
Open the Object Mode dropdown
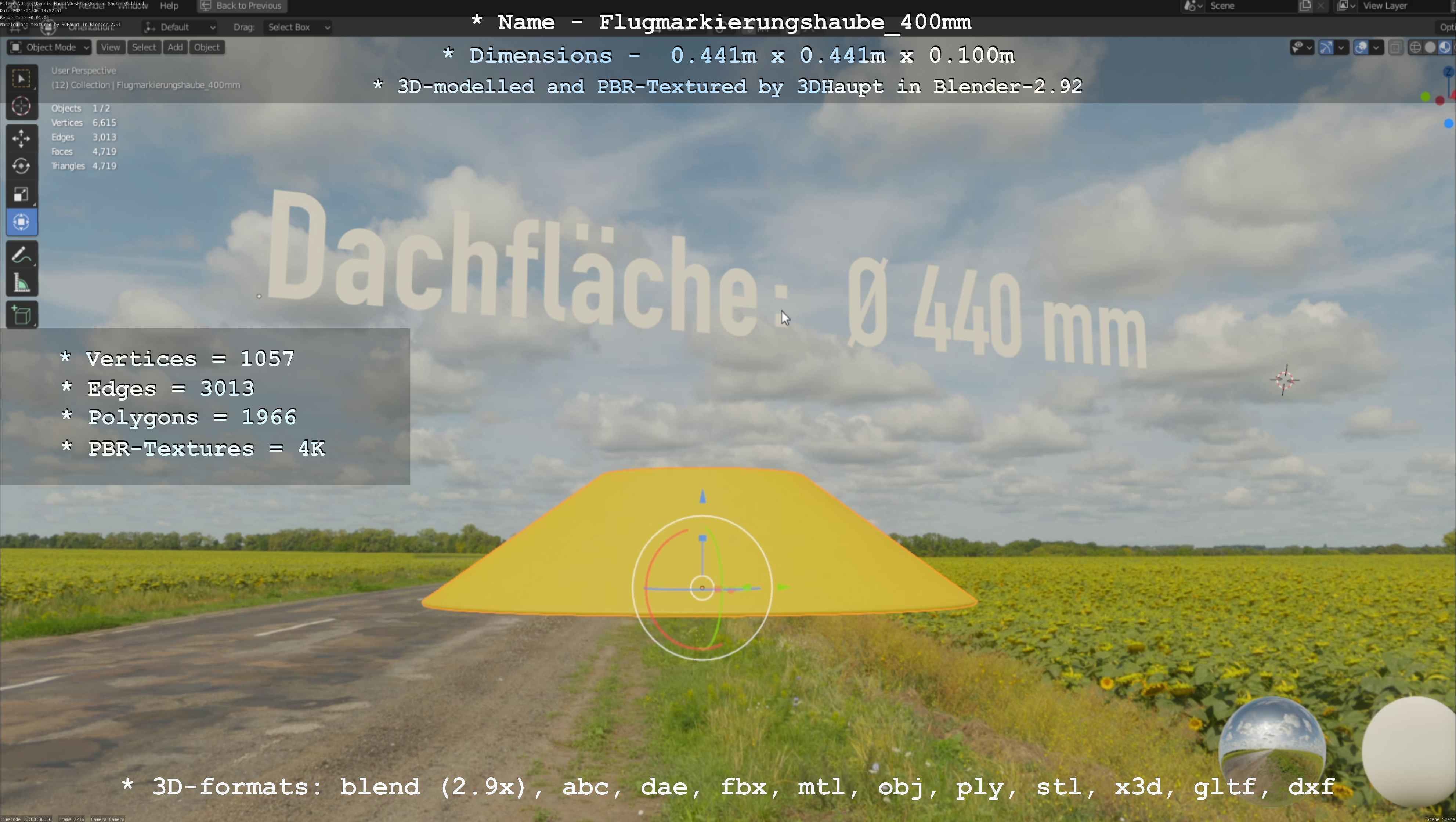click(x=50, y=47)
